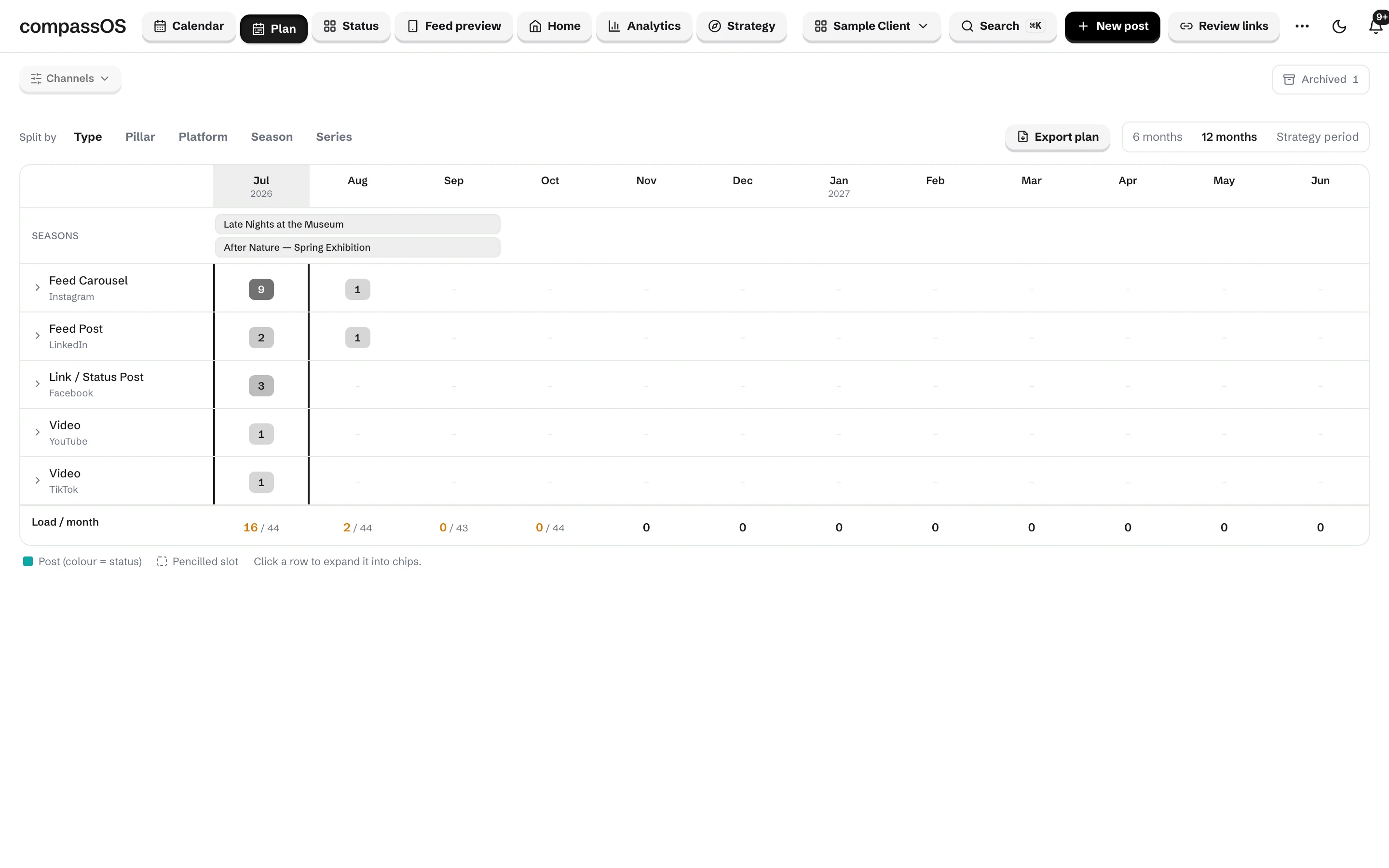The height and width of the screenshot is (868, 1389).
Task: Set the range to 12 months
Action: coord(1229,136)
